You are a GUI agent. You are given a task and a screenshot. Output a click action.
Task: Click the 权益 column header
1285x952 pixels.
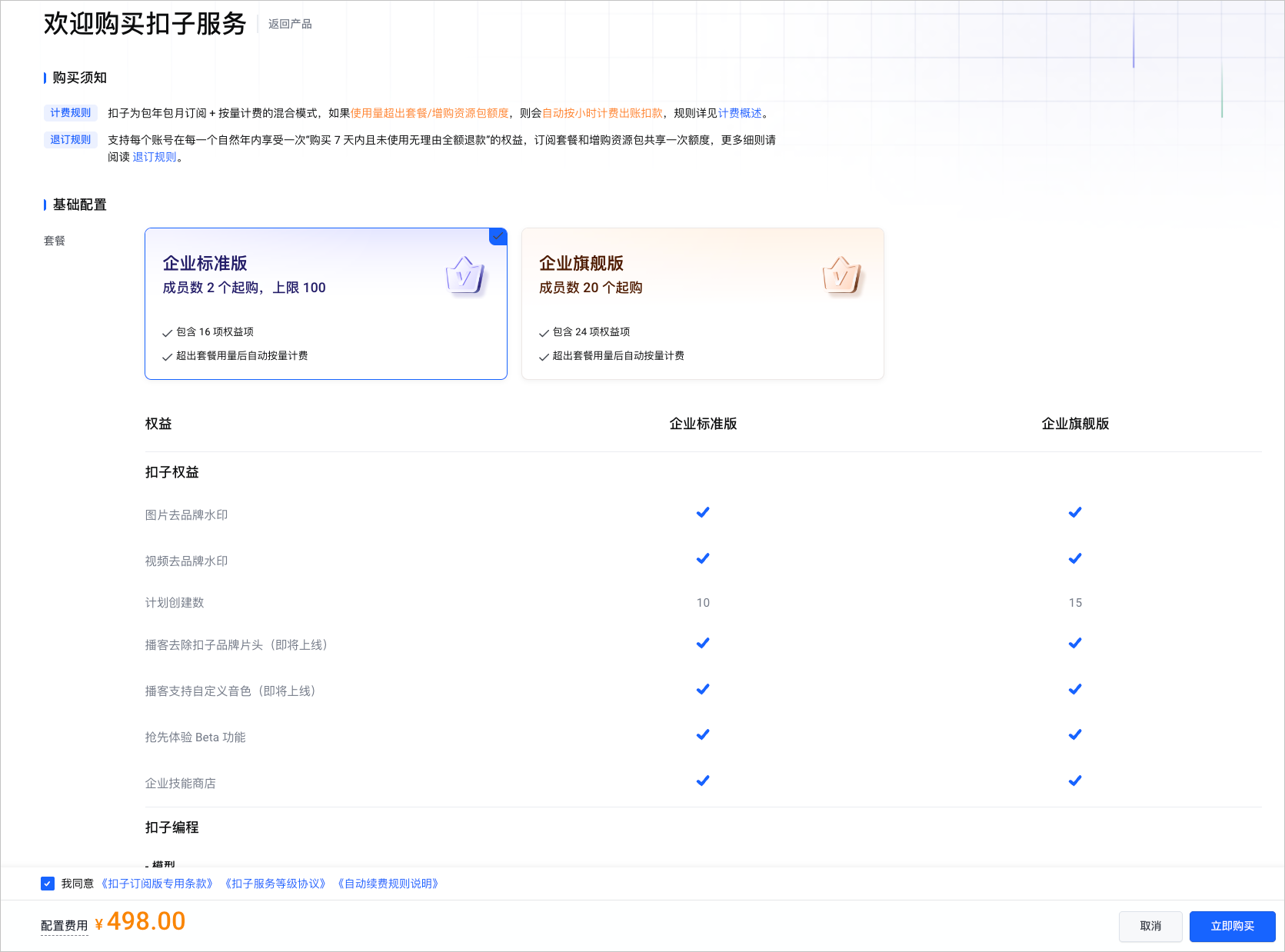[x=158, y=424]
